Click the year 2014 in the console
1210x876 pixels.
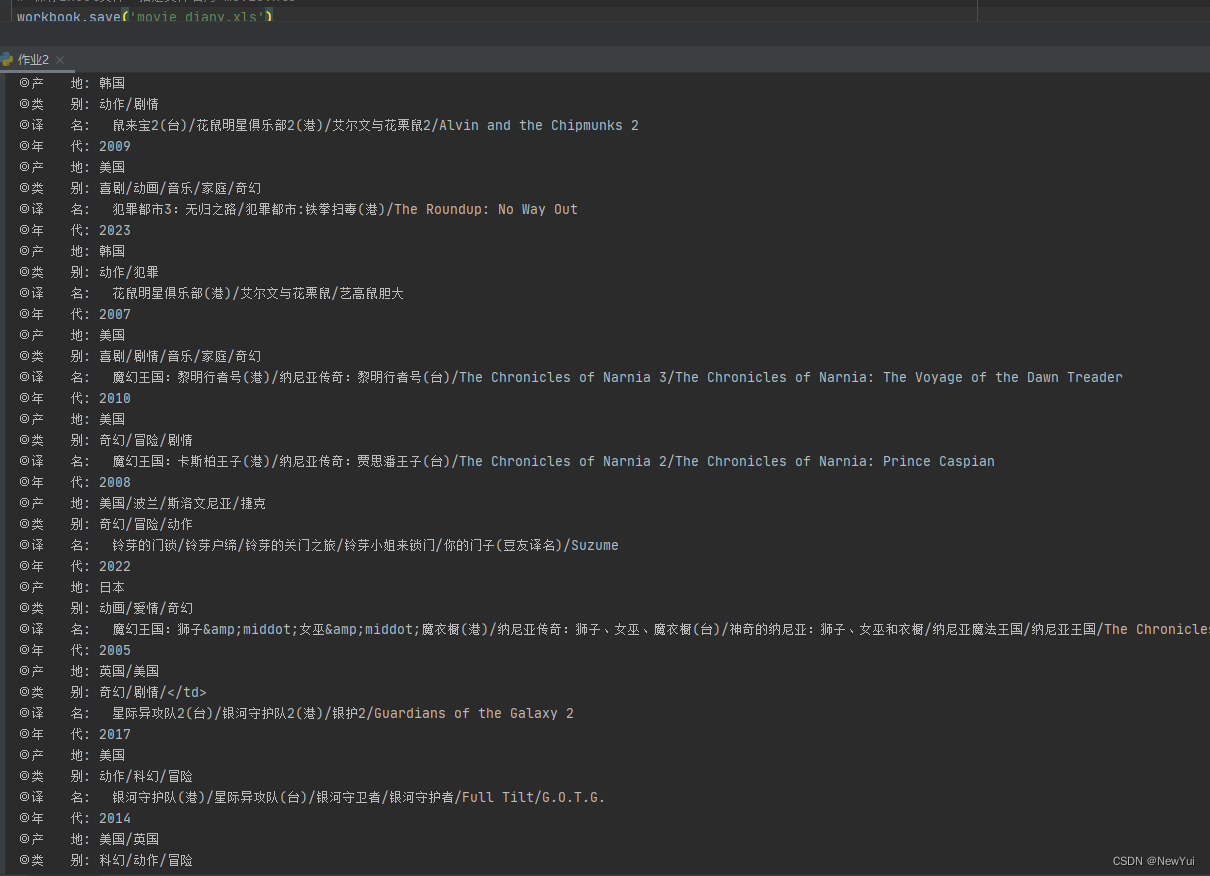pos(114,817)
